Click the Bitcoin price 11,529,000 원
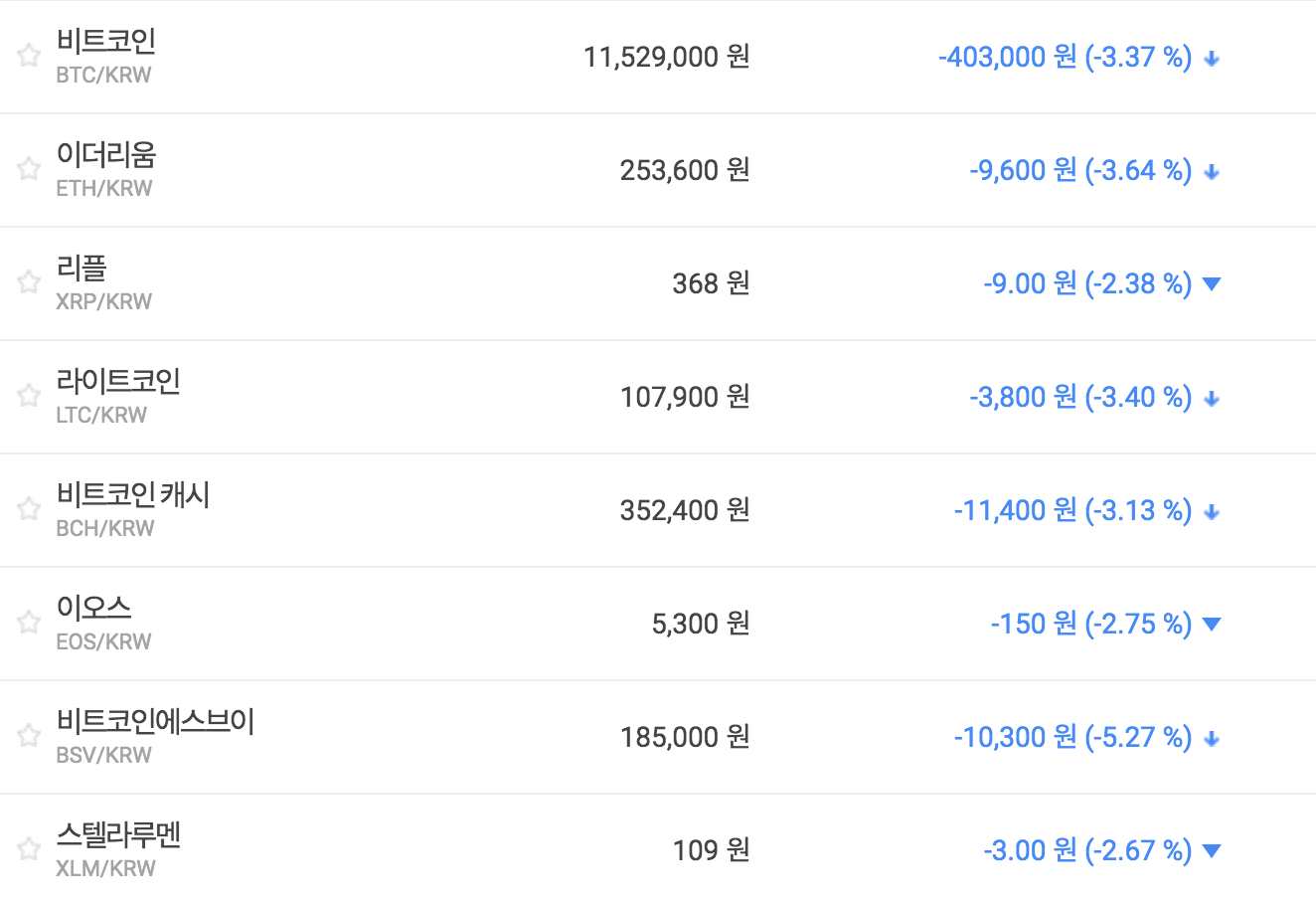The image size is (1316, 905). coord(666,57)
